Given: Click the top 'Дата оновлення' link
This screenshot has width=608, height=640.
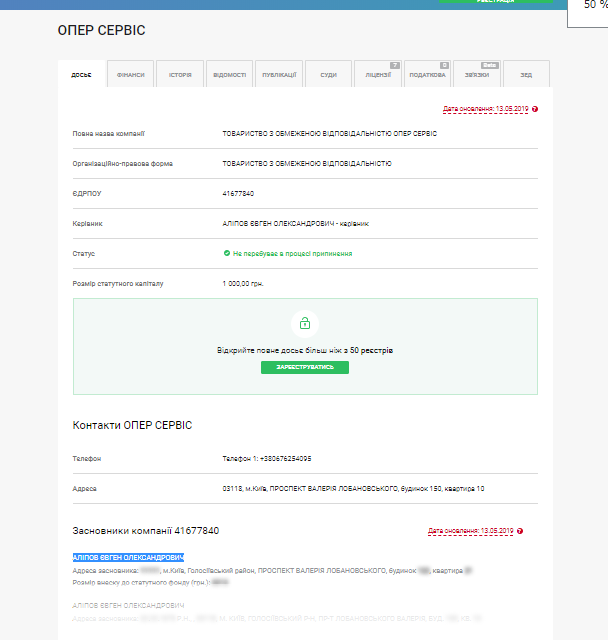Looking at the screenshot, I should click(484, 109).
